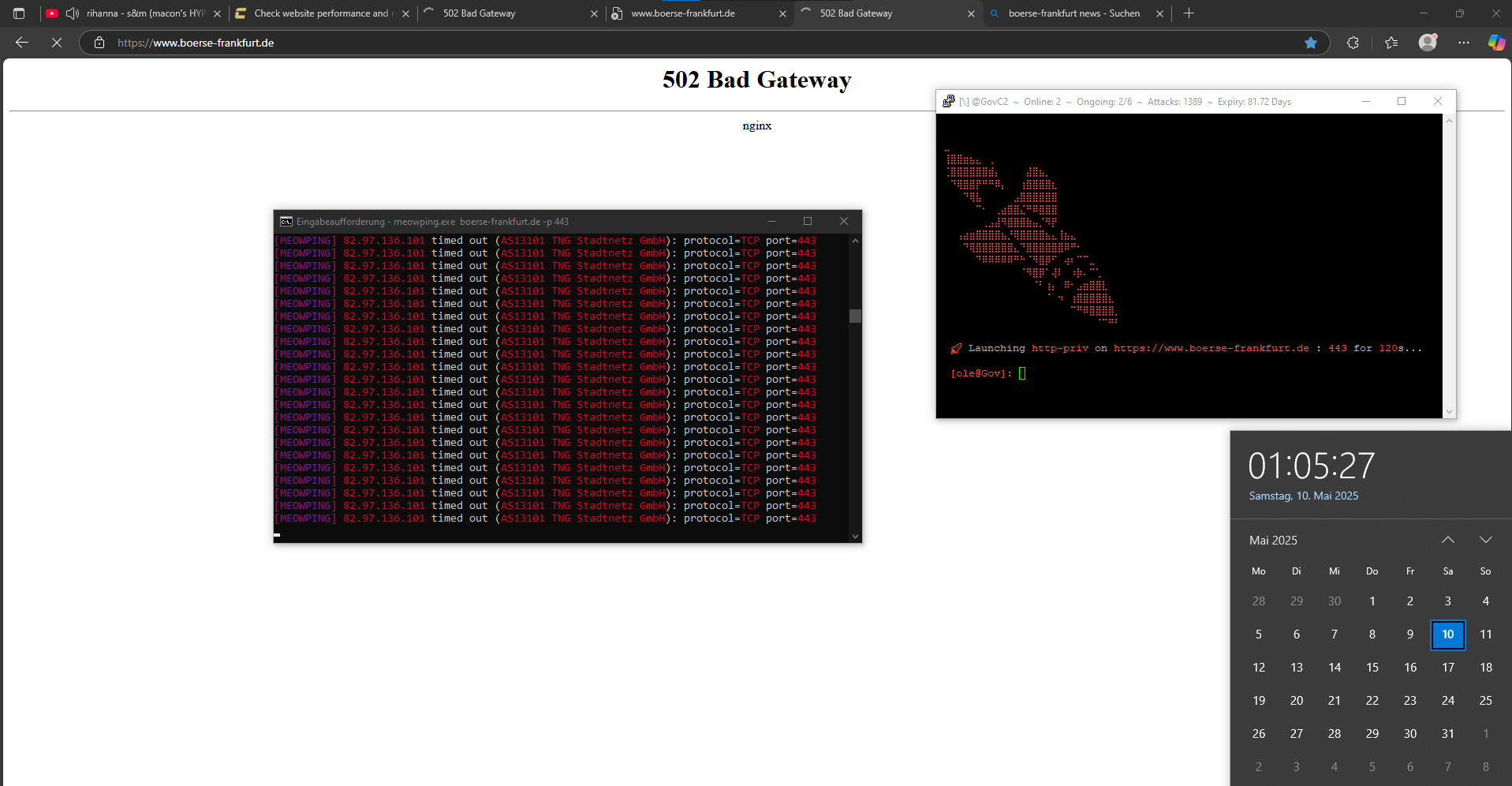Image resolution: width=1512 pixels, height=786 pixels.
Task: Select the second 502 Bad Gateway tab
Action: (x=887, y=13)
